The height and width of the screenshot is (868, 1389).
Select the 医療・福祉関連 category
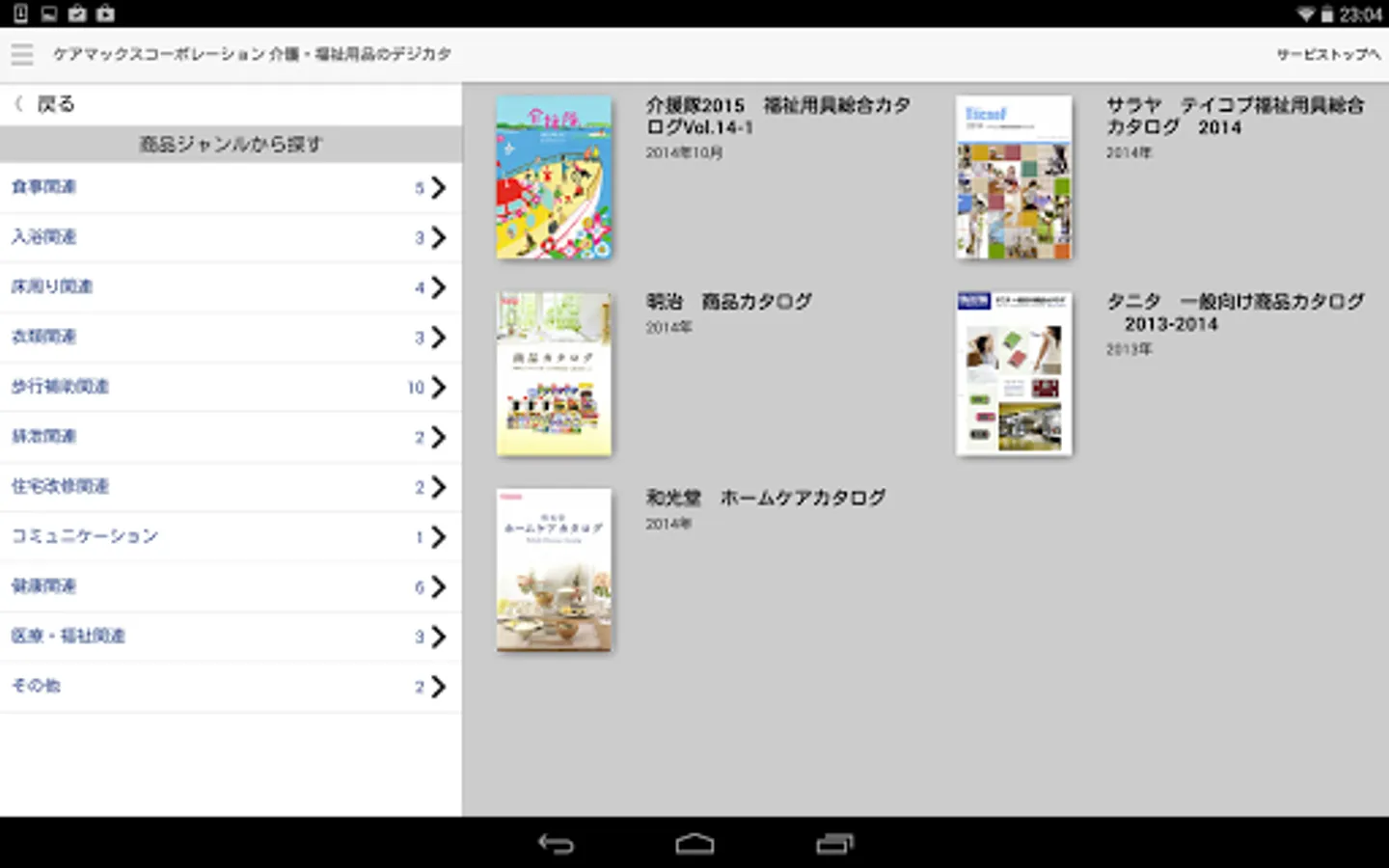click(x=231, y=637)
